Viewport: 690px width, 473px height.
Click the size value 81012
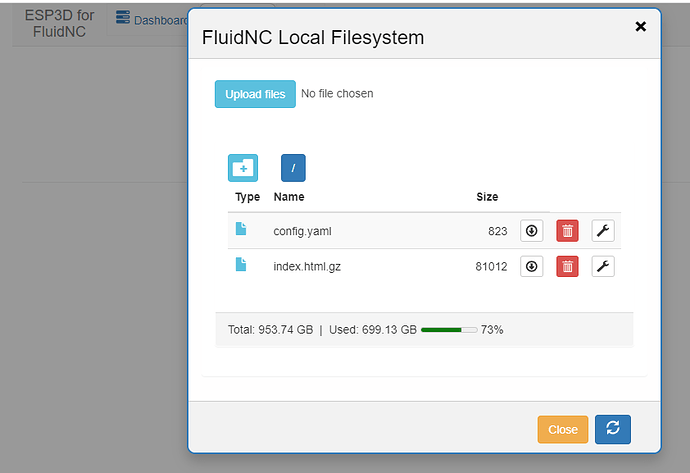coord(491,267)
